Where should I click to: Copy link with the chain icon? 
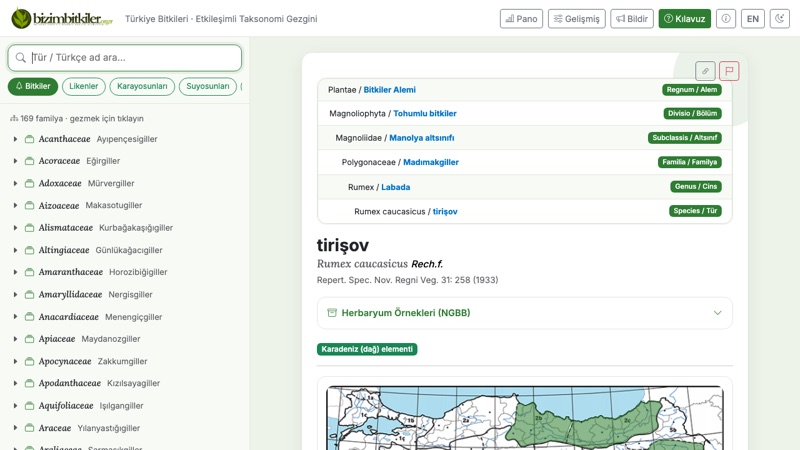coord(705,71)
